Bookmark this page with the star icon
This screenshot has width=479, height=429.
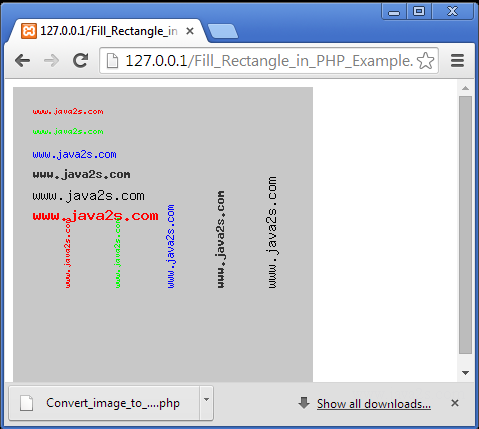click(x=426, y=61)
